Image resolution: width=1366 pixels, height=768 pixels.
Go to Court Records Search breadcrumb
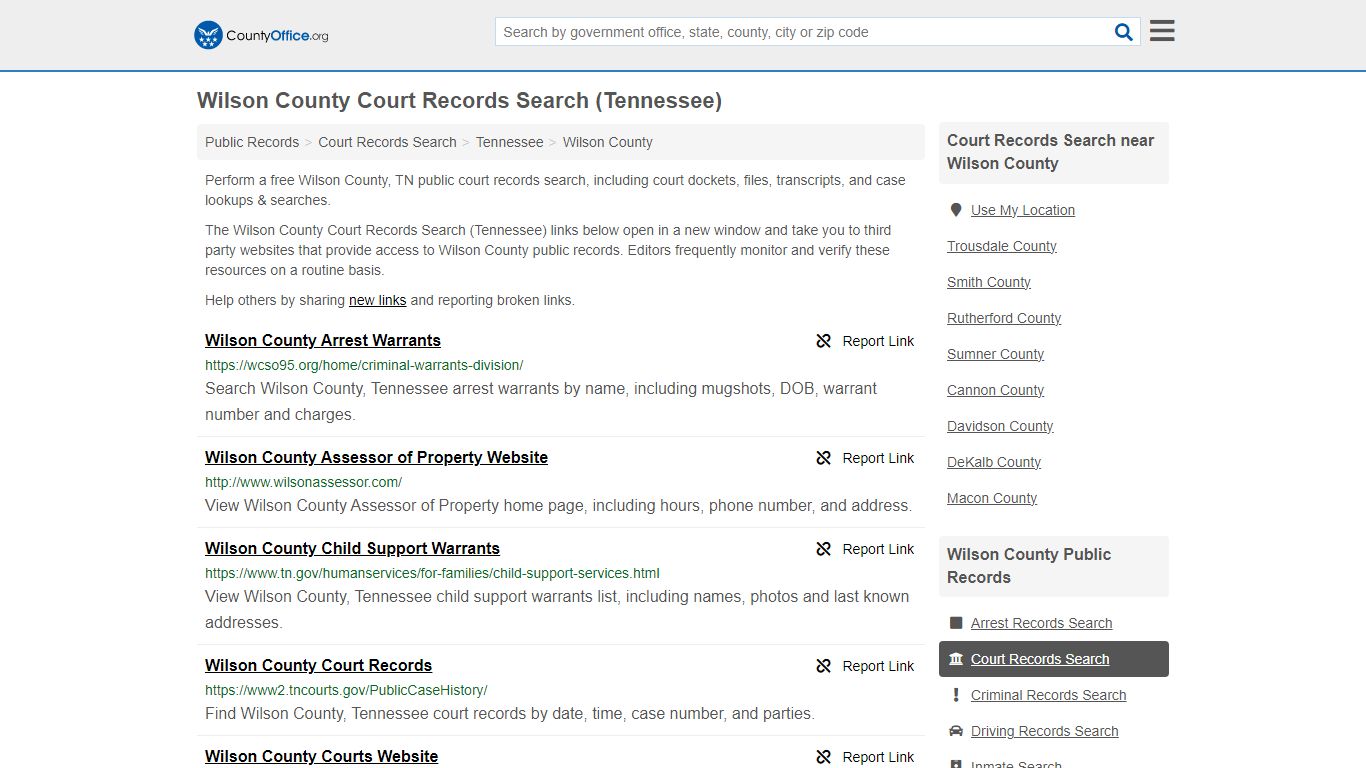(387, 142)
